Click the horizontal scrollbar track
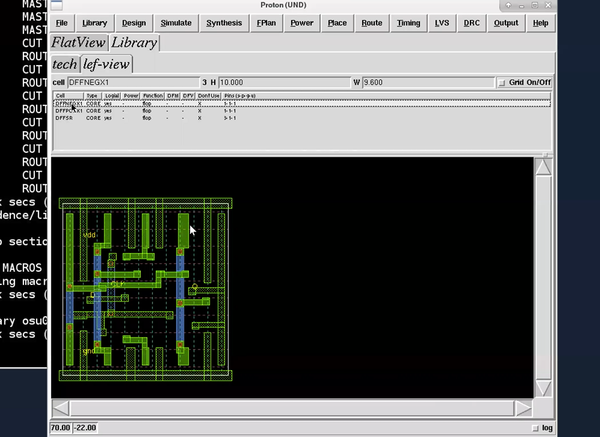The height and width of the screenshot is (437, 600). (x=292, y=408)
